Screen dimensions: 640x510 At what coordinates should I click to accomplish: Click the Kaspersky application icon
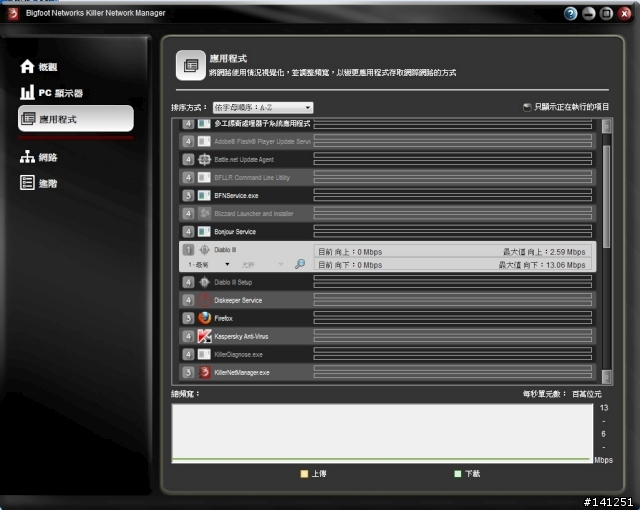point(204,336)
